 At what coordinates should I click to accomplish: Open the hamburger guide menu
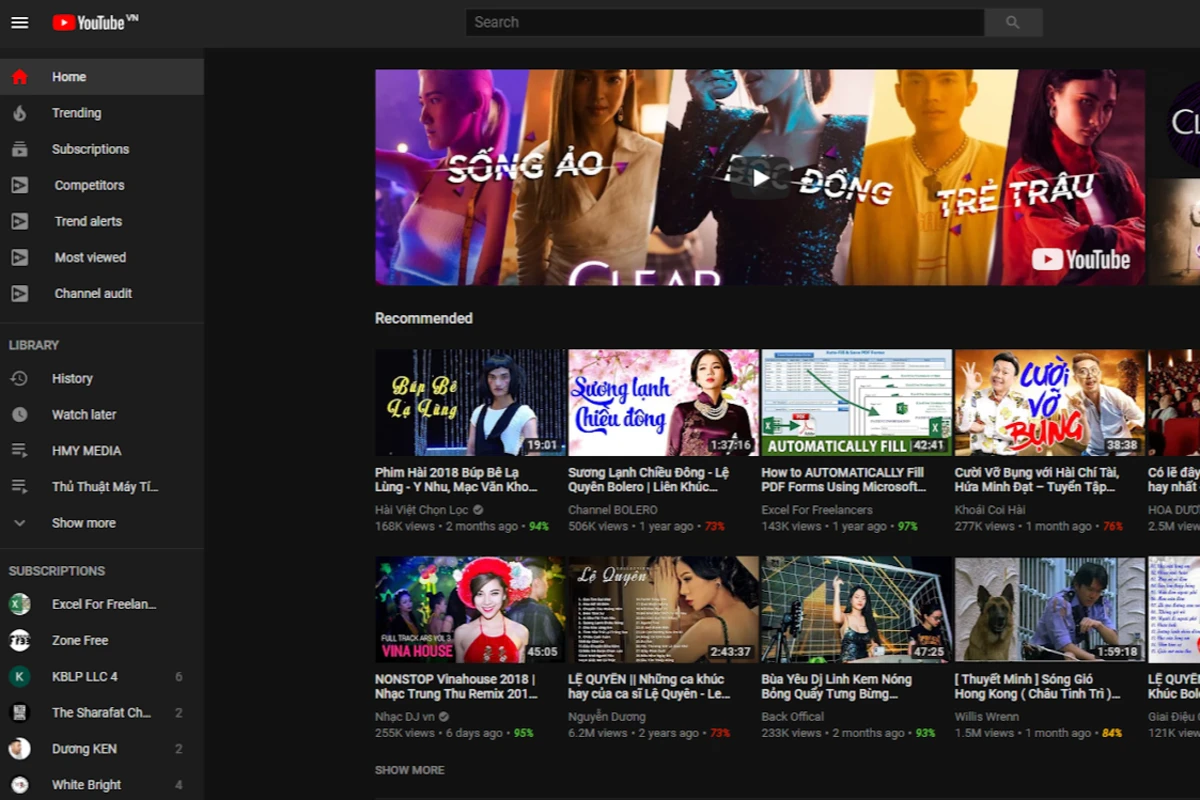(x=20, y=22)
